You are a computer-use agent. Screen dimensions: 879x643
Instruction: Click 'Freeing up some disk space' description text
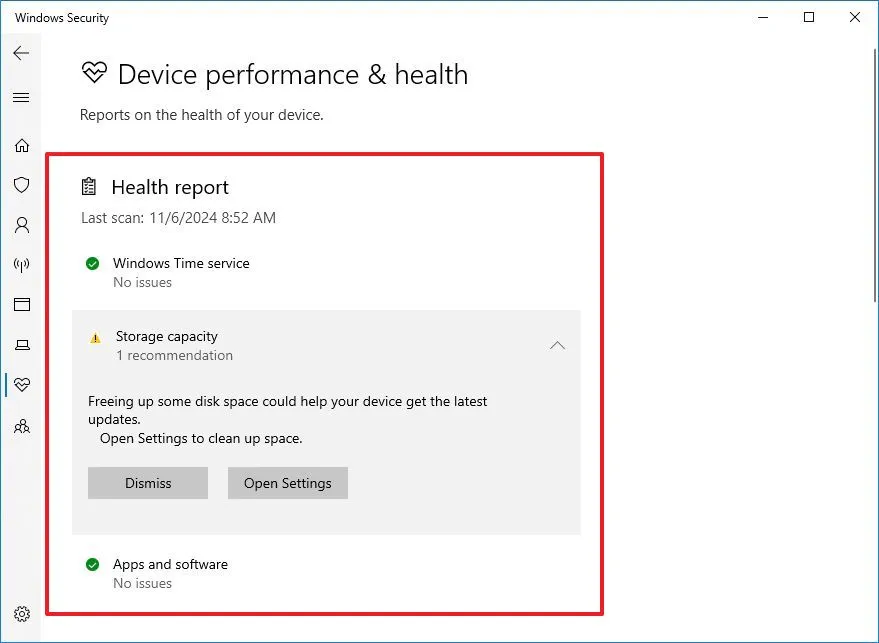[288, 410]
